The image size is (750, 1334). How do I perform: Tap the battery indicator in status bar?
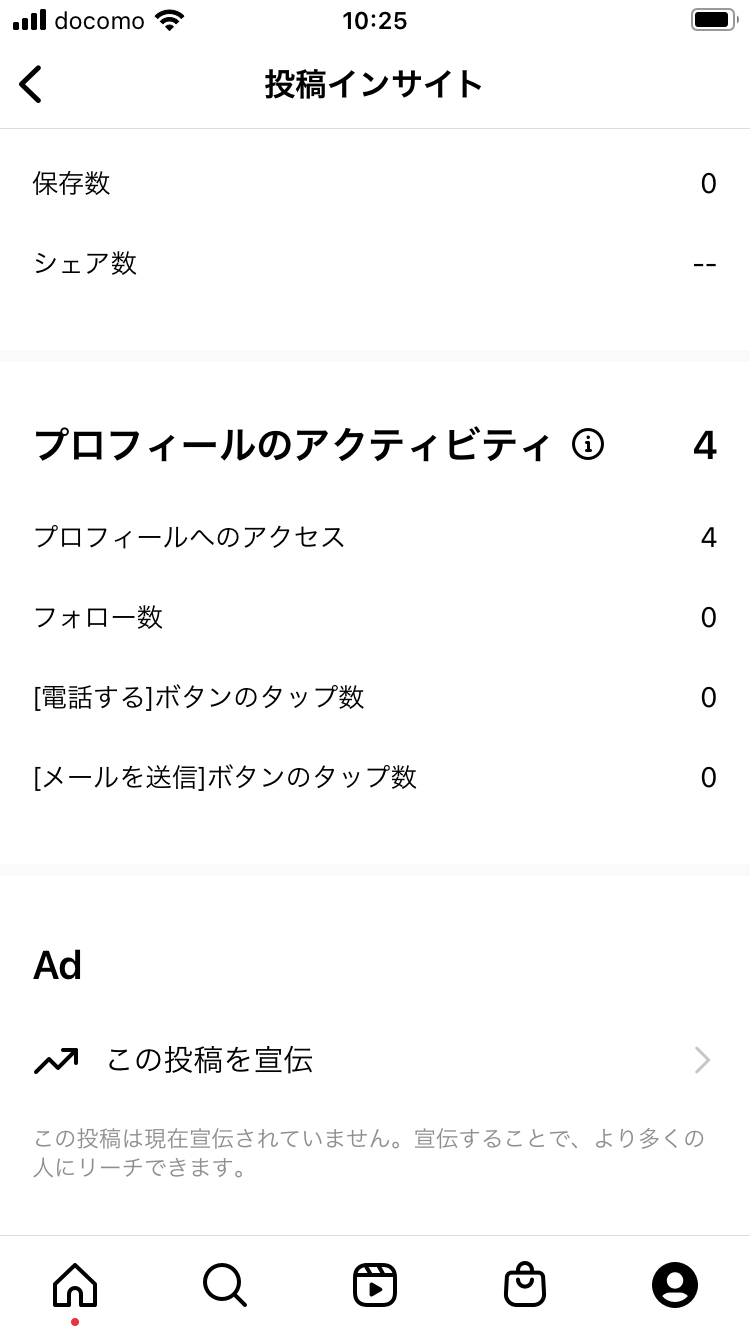[x=713, y=20]
